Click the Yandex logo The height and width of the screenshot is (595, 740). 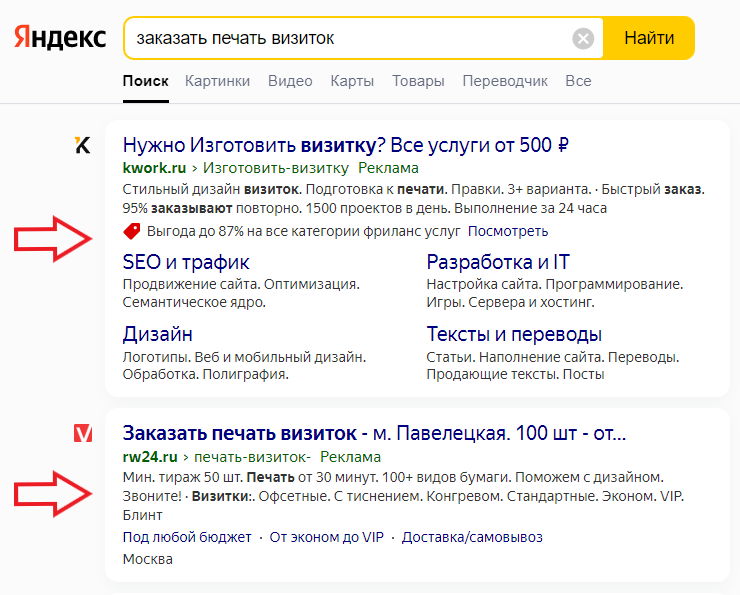point(60,38)
